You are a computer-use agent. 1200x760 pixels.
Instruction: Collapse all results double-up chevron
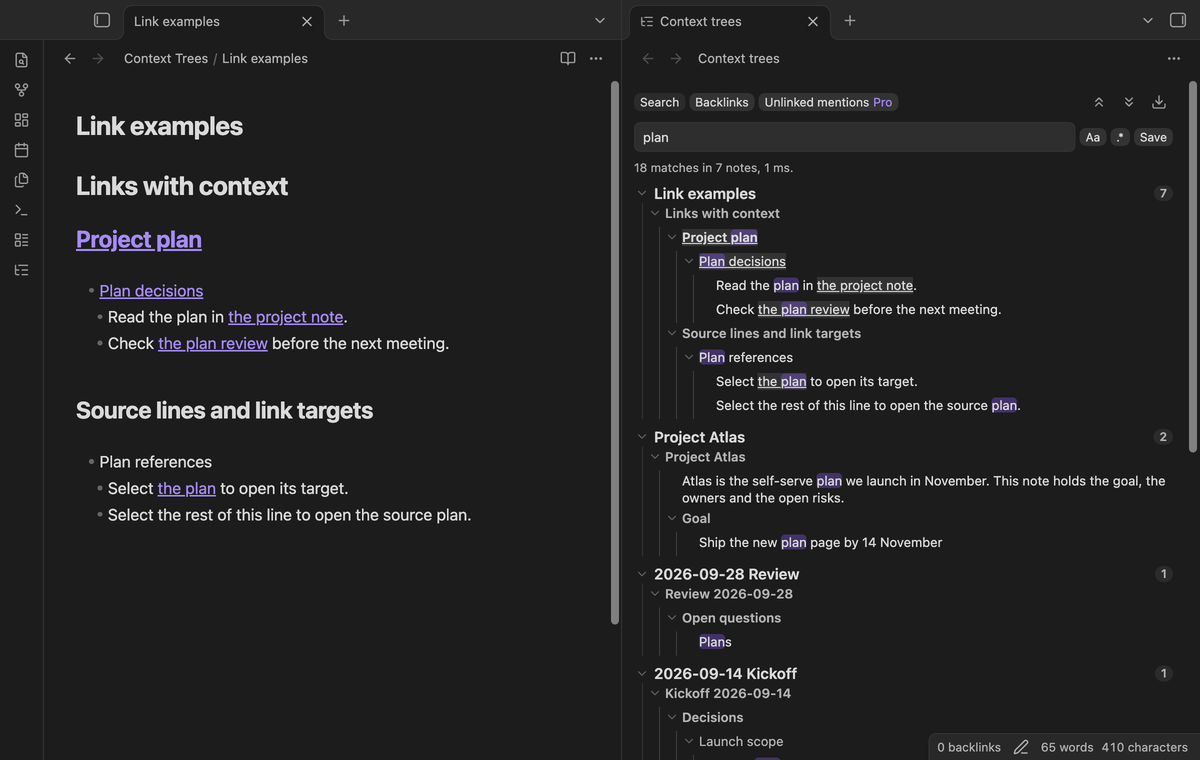pyautogui.click(x=1098, y=102)
